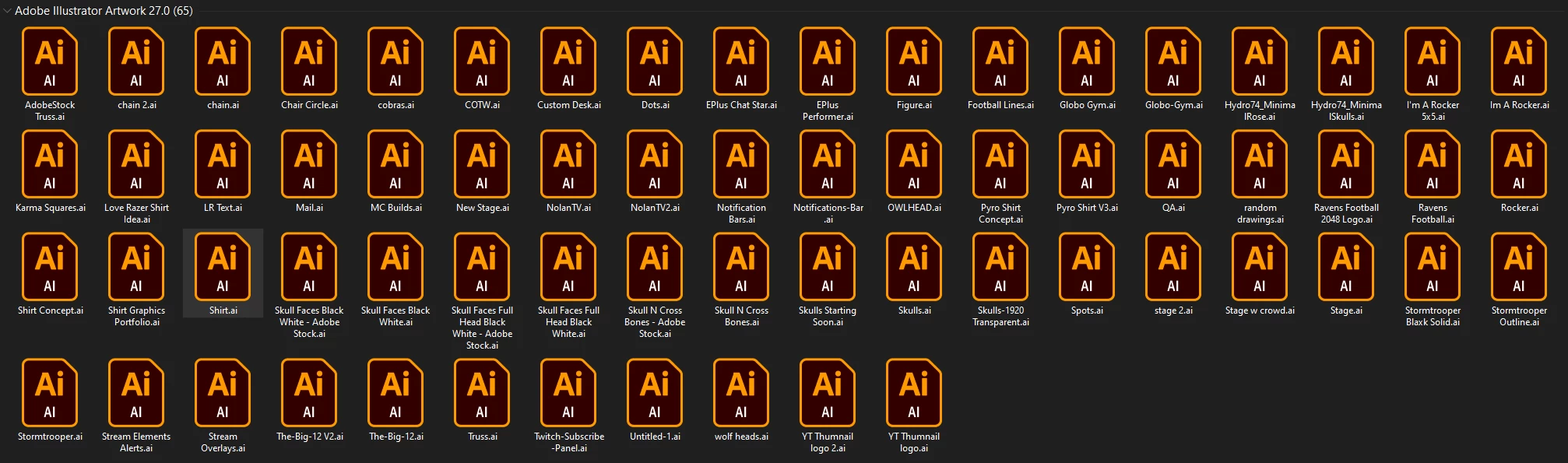Screen dimensions: 1568x463
Task: Click the Stream Overlays.ai file name
Action: [x=223, y=442]
